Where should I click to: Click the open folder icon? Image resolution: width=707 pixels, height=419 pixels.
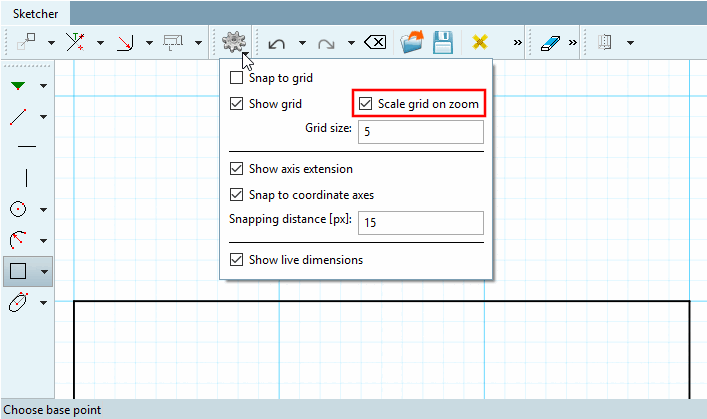pos(412,42)
